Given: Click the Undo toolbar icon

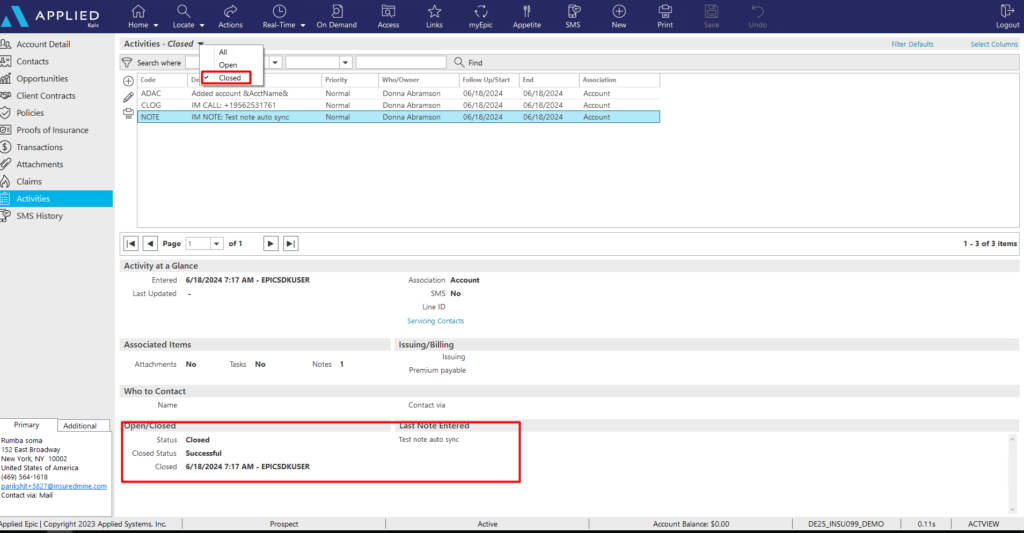Looking at the screenshot, I should click(758, 12).
